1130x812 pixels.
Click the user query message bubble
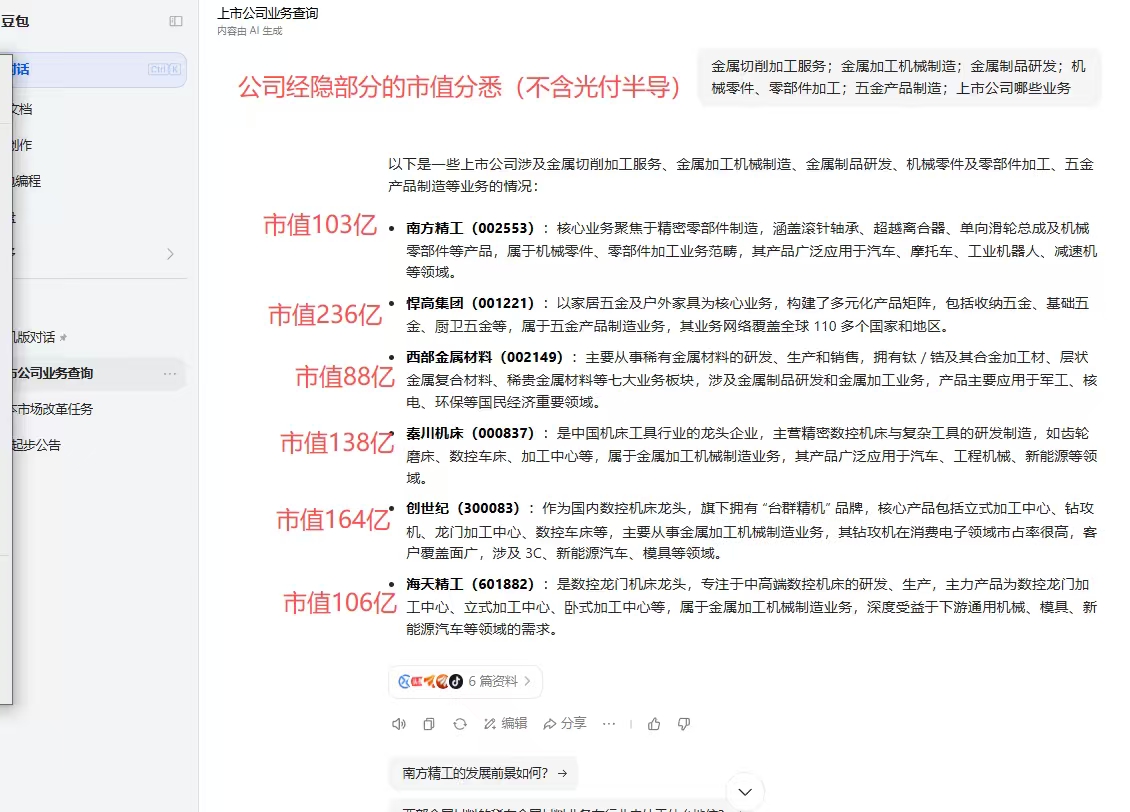899,77
